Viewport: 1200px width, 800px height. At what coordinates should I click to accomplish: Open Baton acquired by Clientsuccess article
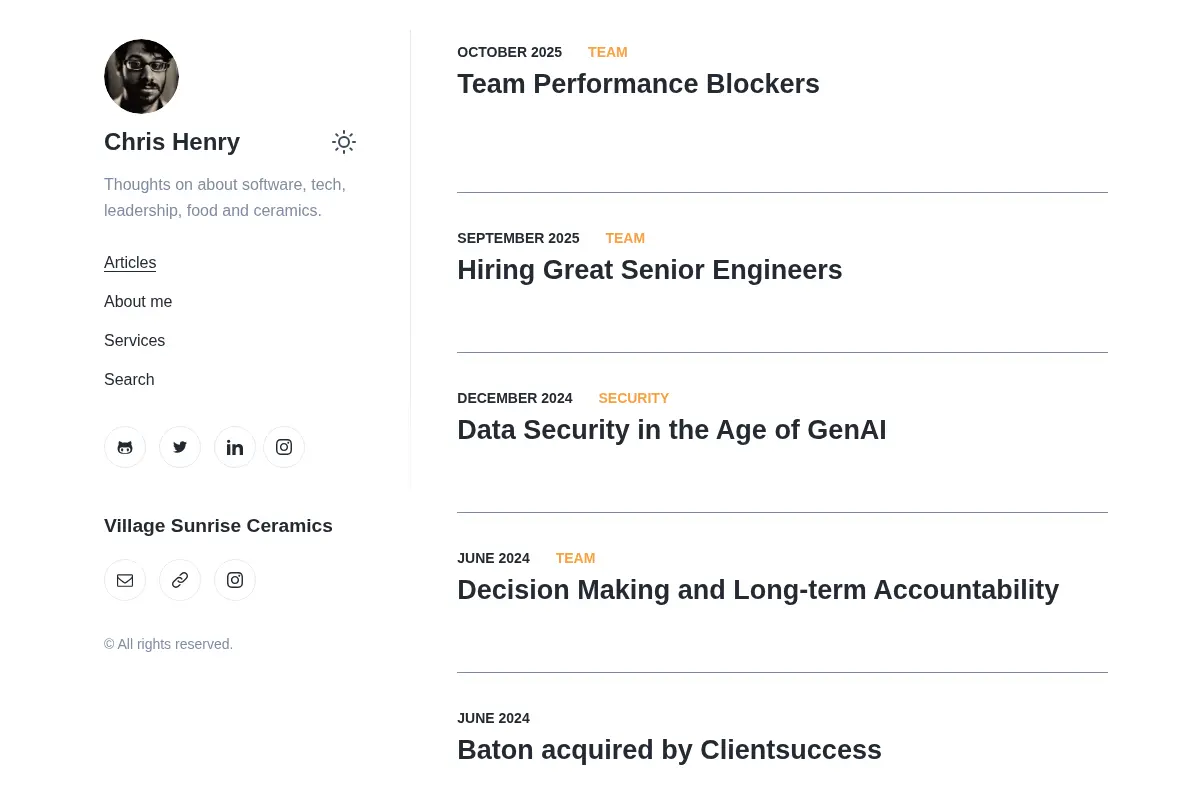pyautogui.click(x=669, y=750)
